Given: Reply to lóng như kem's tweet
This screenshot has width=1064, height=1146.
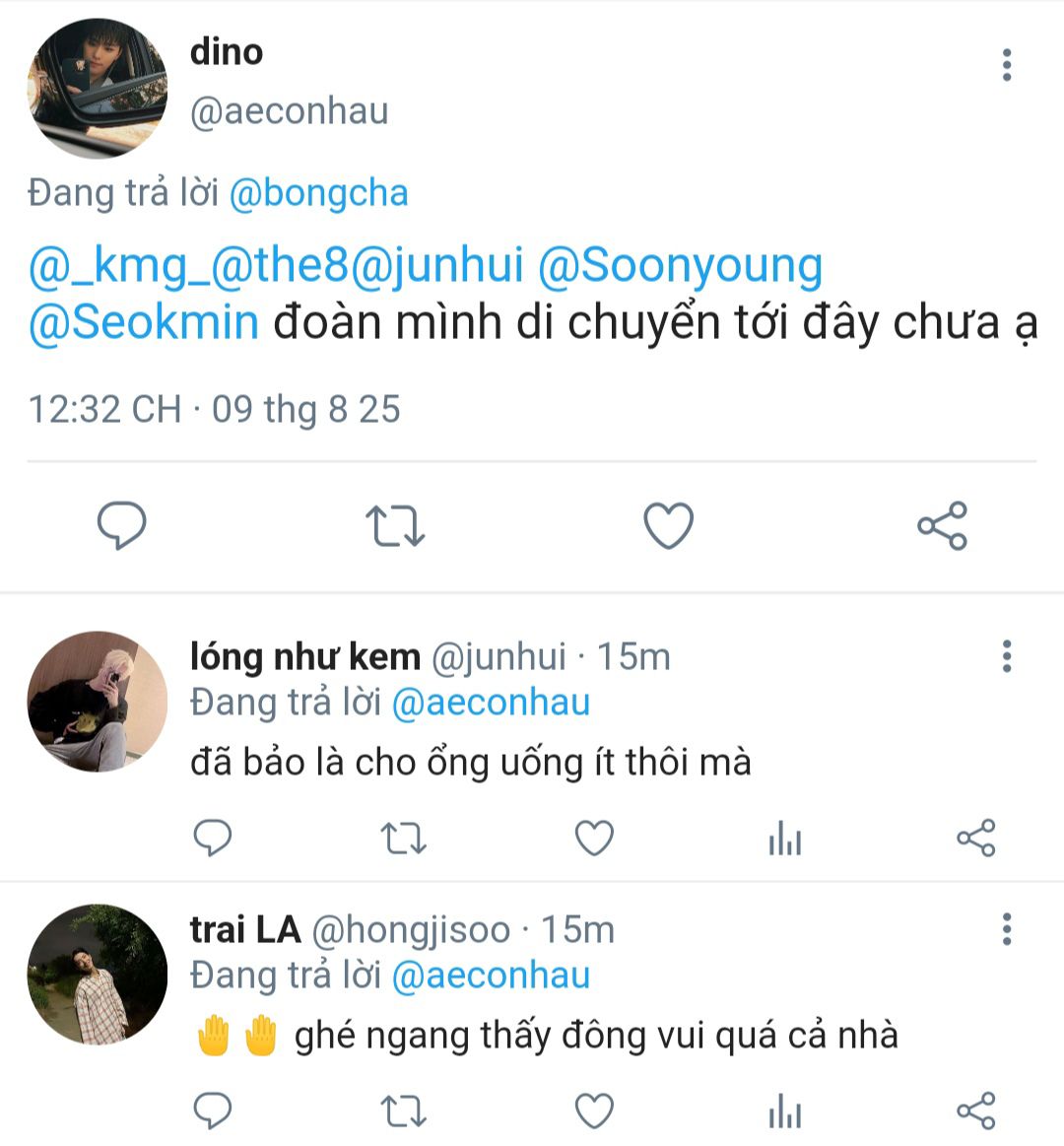Looking at the screenshot, I should tap(212, 839).
